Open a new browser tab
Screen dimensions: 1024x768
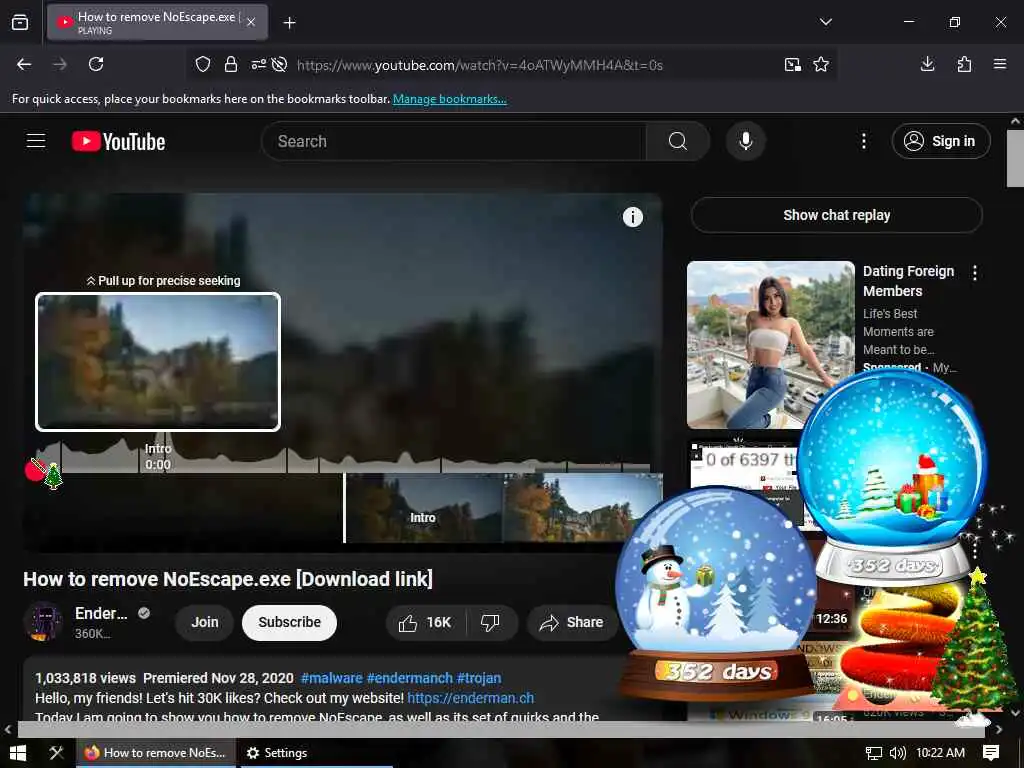[289, 23]
